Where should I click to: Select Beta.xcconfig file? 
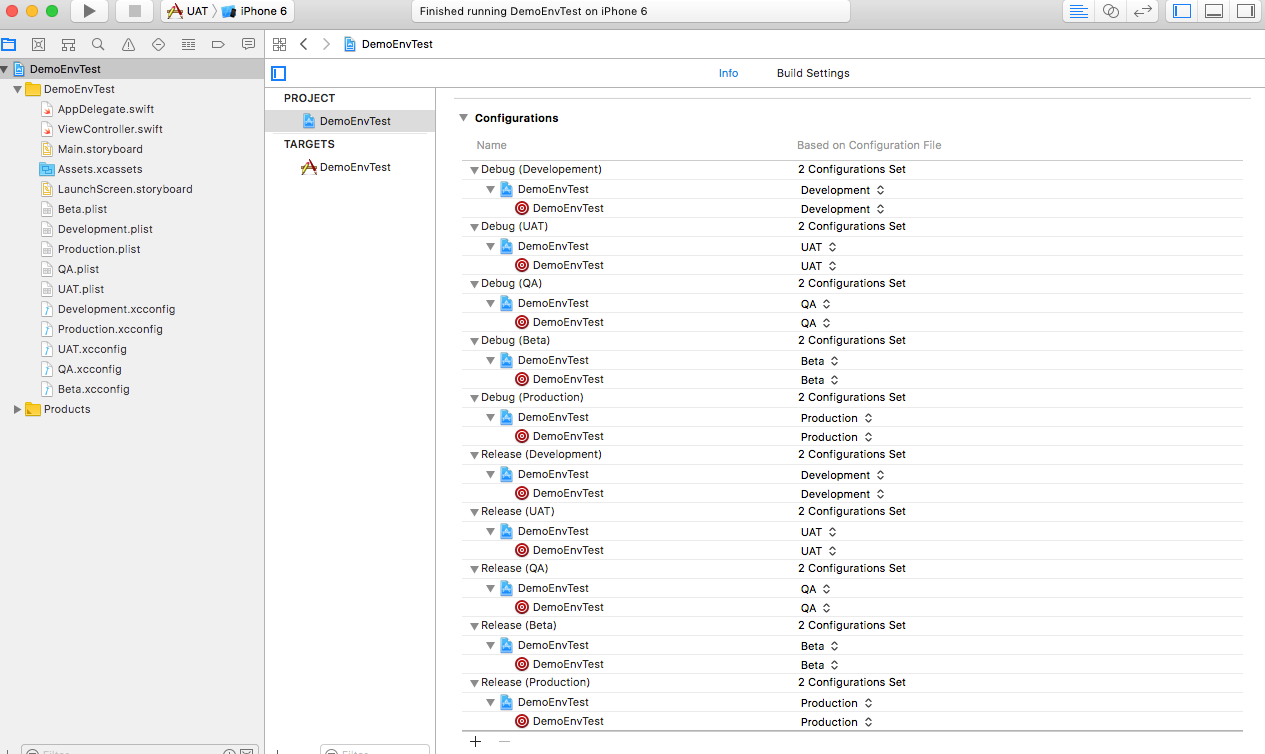pos(93,389)
